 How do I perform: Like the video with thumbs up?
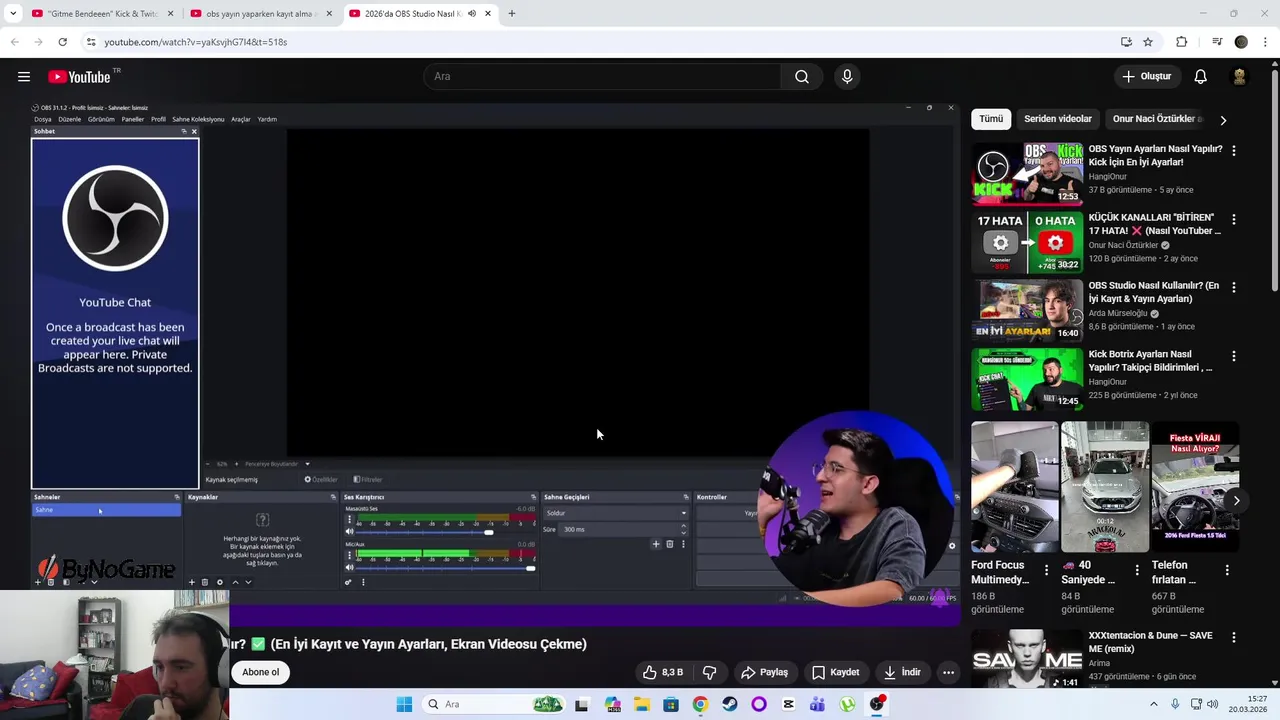pos(664,672)
